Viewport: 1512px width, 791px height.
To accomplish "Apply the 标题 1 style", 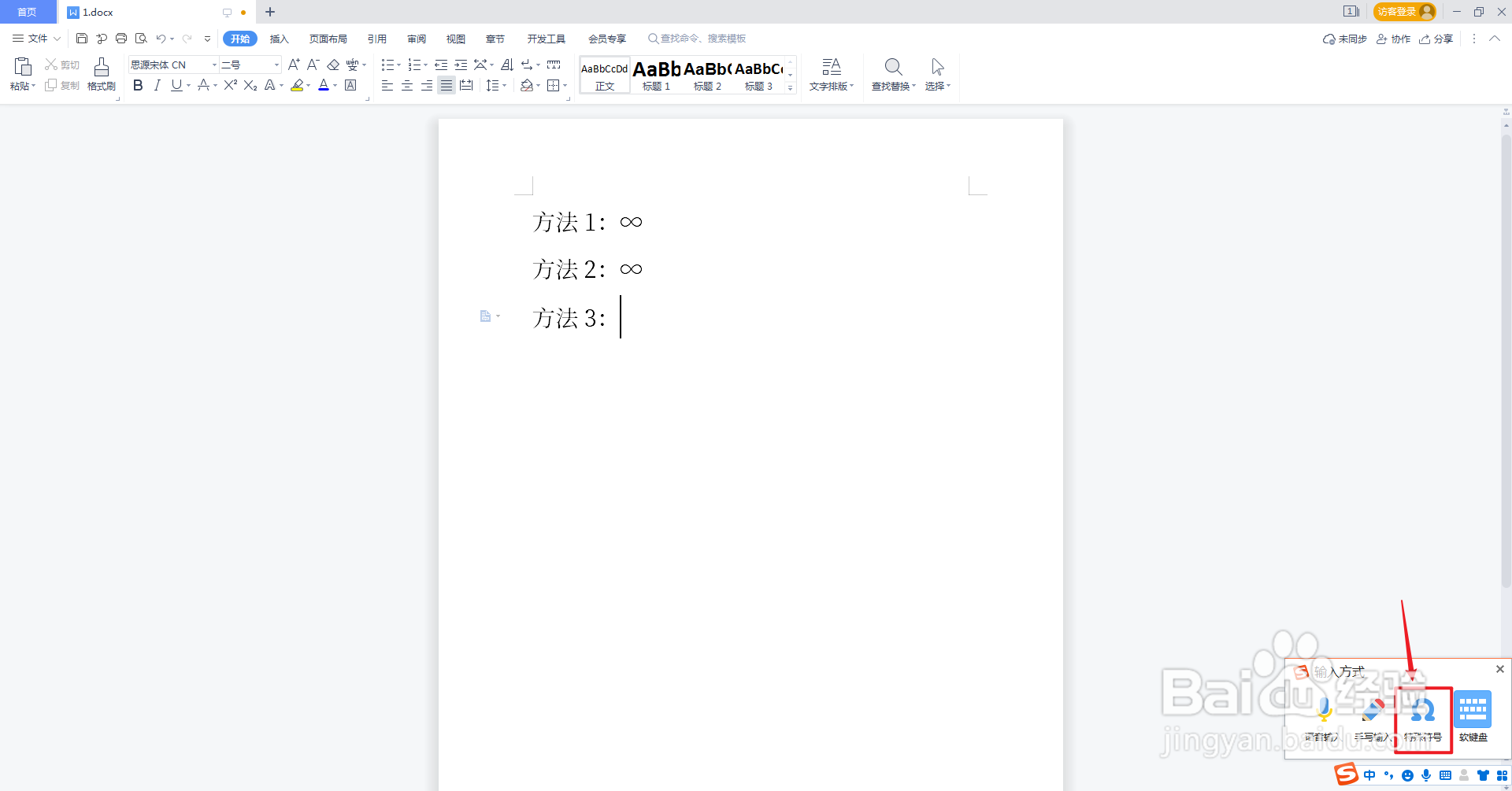I will coord(656,75).
